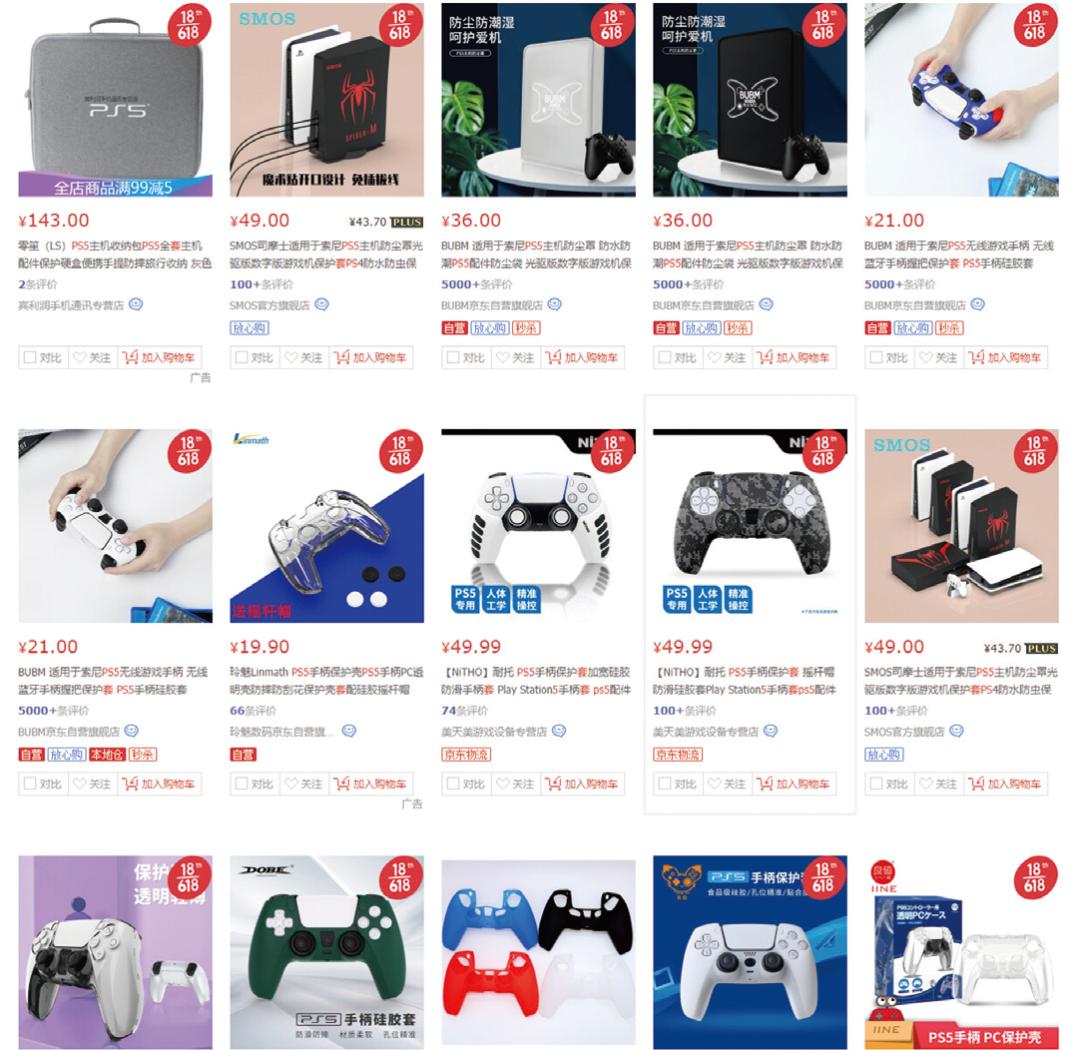Click the cart icon for the ¥19.90 item
This screenshot has height=1050, width=1080.
(x=342, y=784)
